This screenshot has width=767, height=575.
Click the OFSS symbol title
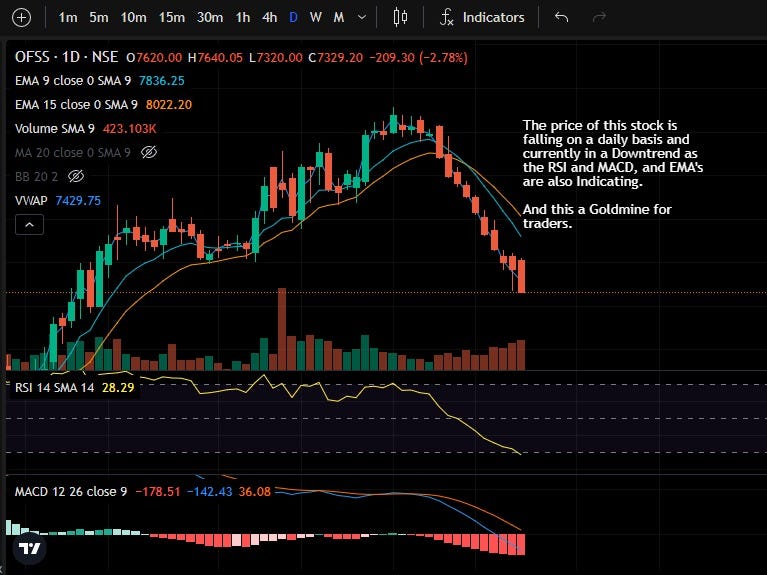[66, 57]
